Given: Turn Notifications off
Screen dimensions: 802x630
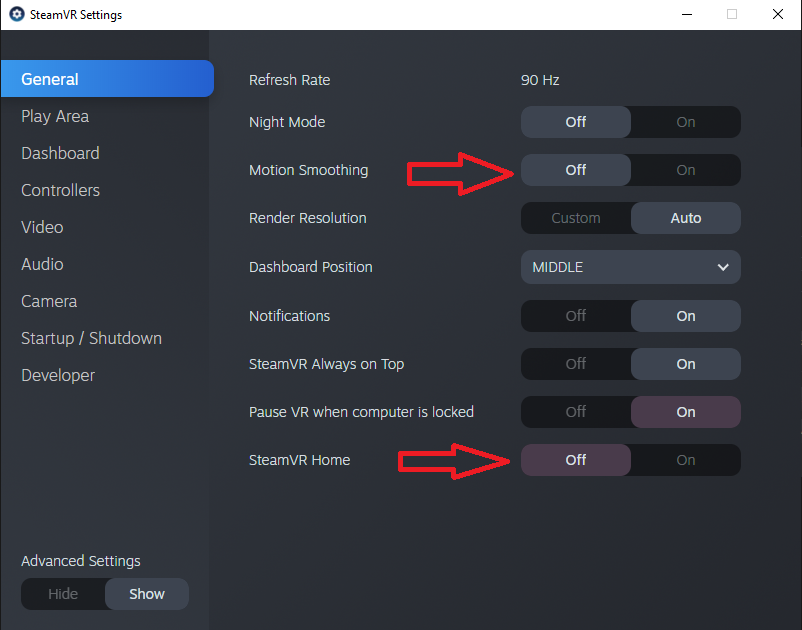Looking at the screenshot, I should coord(576,316).
